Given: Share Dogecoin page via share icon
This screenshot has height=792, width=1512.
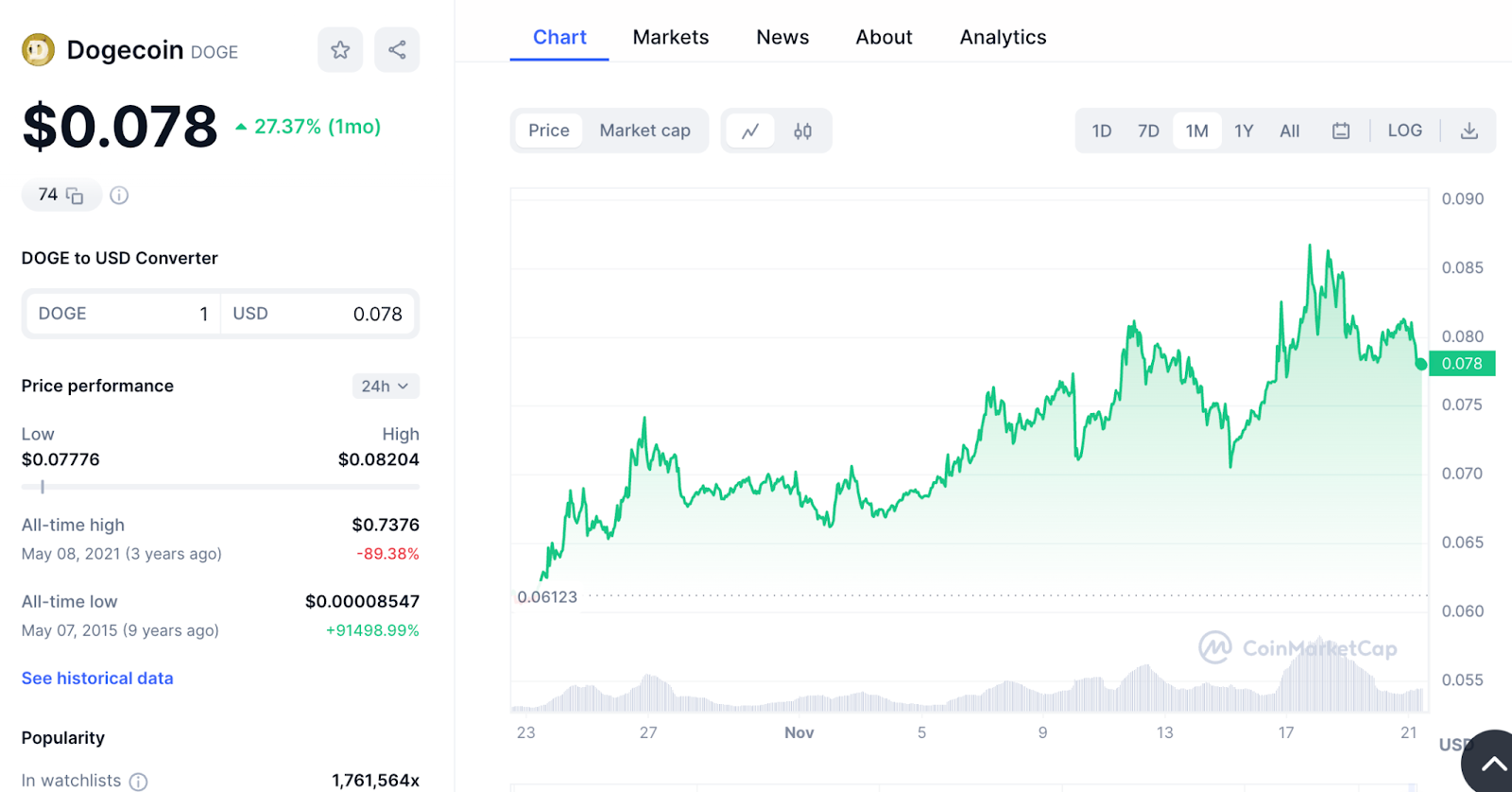Looking at the screenshot, I should (397, 50).
